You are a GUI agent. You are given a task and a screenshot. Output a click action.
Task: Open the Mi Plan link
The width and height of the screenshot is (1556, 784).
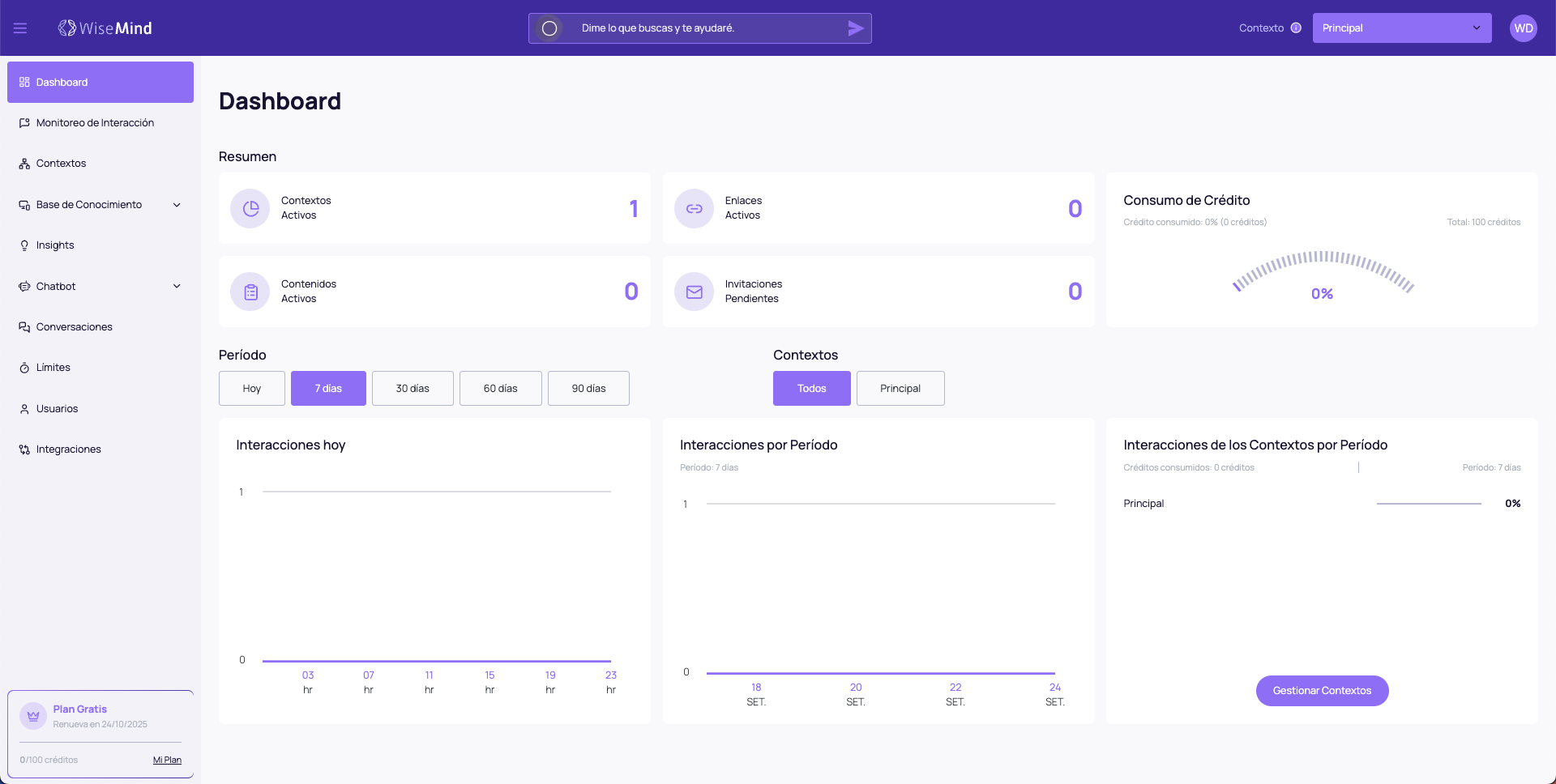(167, 761)
